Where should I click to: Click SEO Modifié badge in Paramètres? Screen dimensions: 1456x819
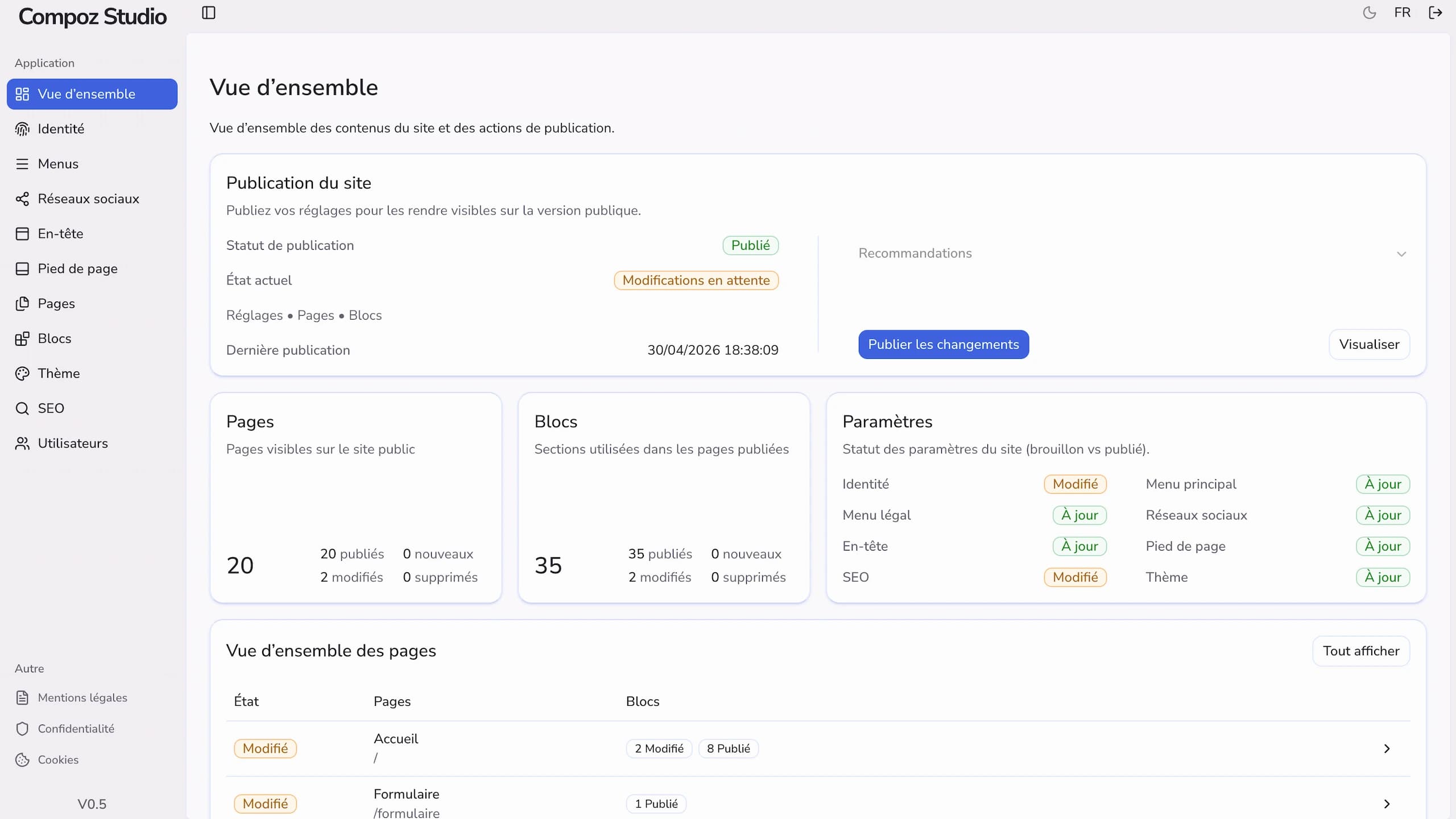click(1075, 577)
